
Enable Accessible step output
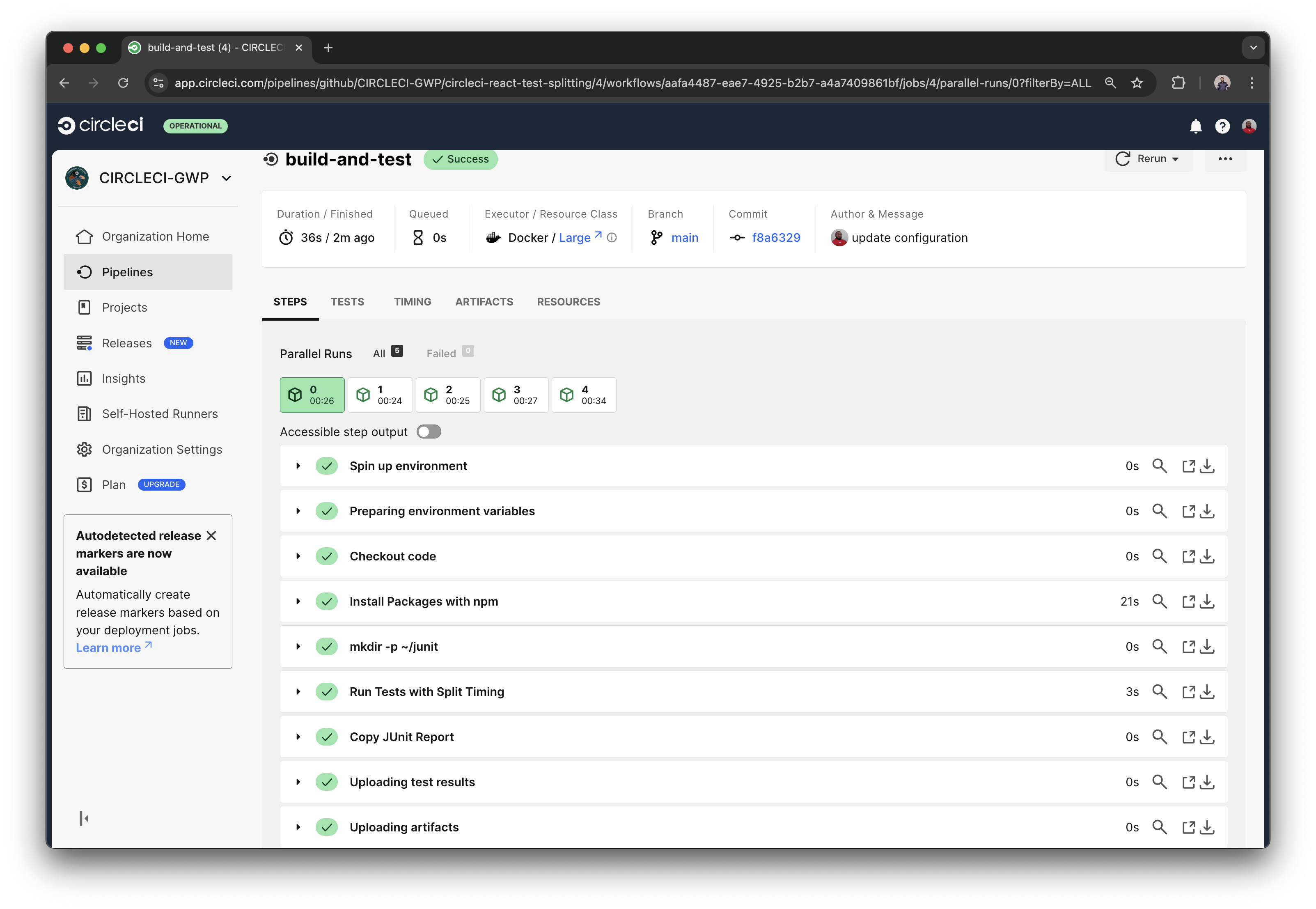pyautogui.click(x=429, y=432)
